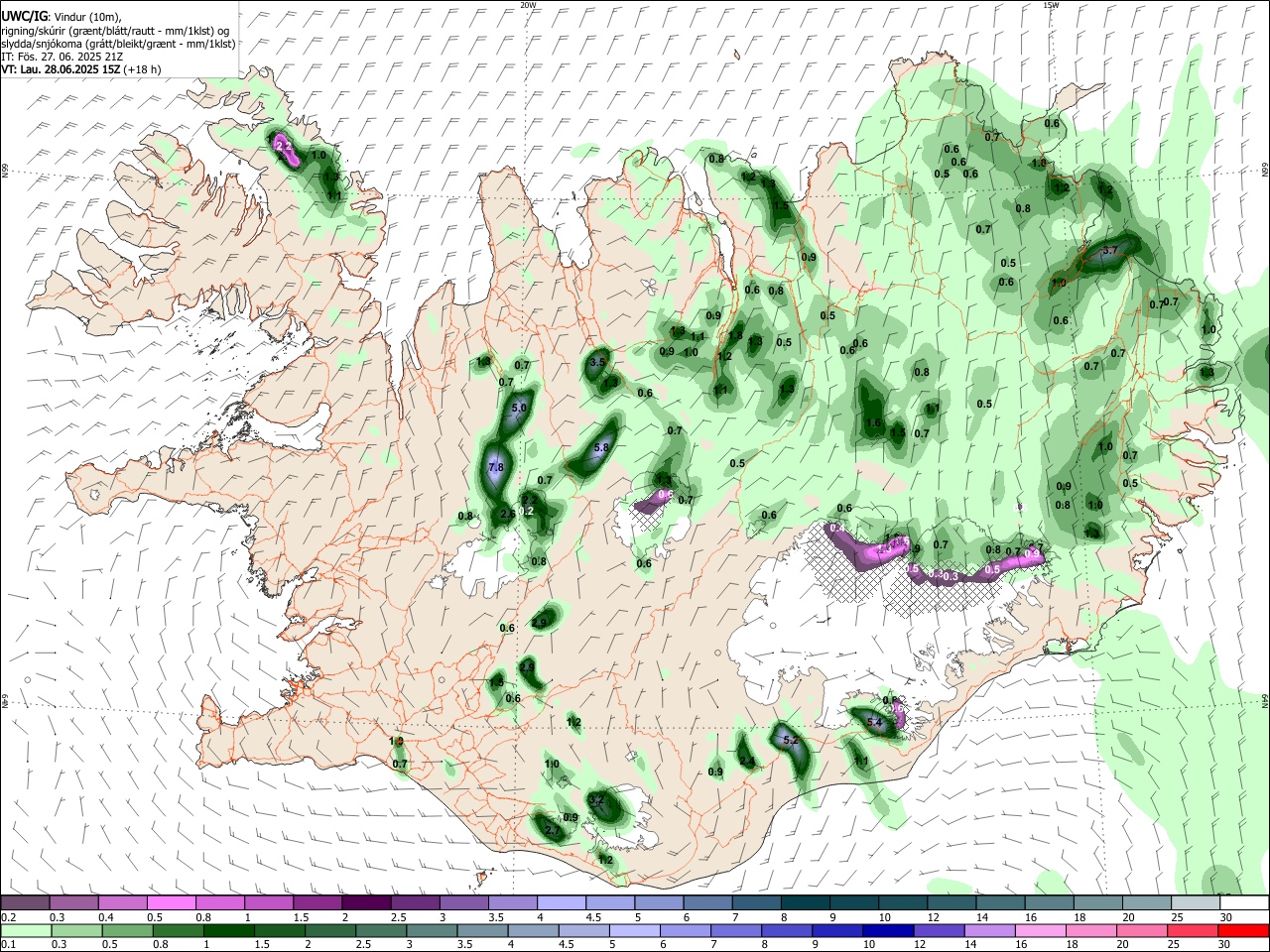
Task: Click the darkest purple snow swatch labeled 2
Action: click(367, 903)
